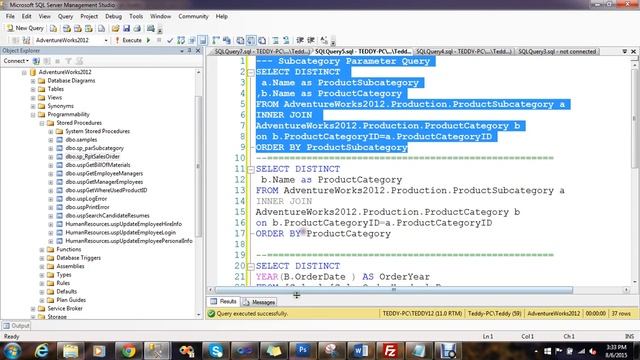Toggle IntelliSense Enabled icon
This screenshot has width=640, height=360.
click(x=202, y=40)
